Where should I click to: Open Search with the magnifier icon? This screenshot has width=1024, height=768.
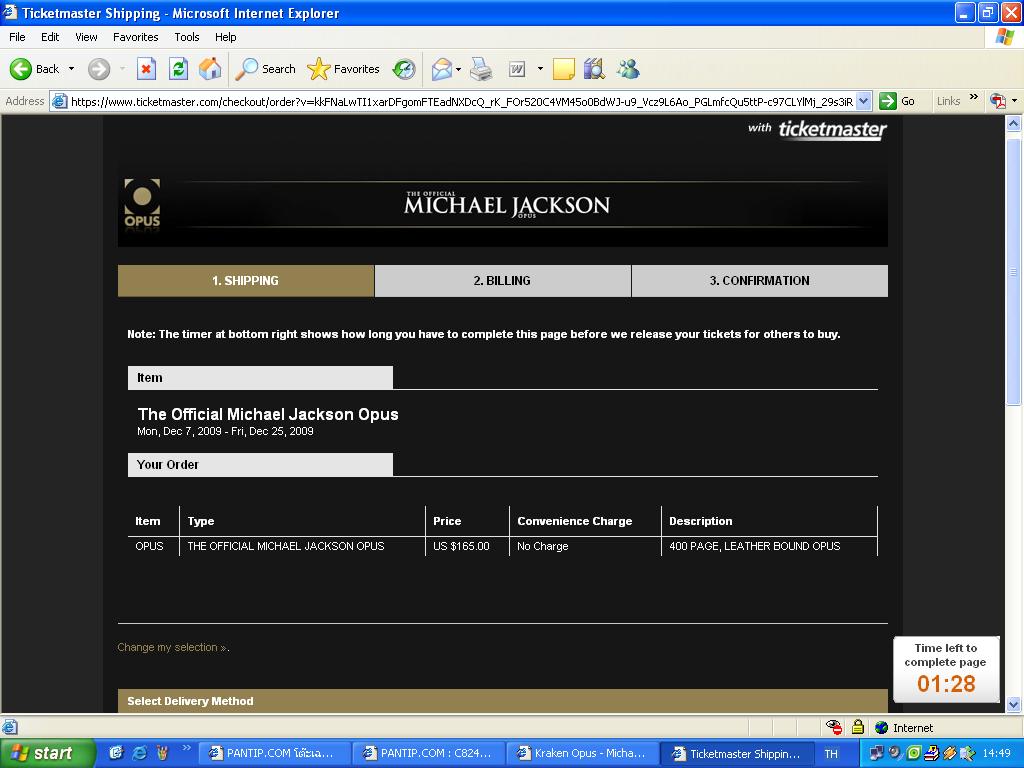point(265,69)
